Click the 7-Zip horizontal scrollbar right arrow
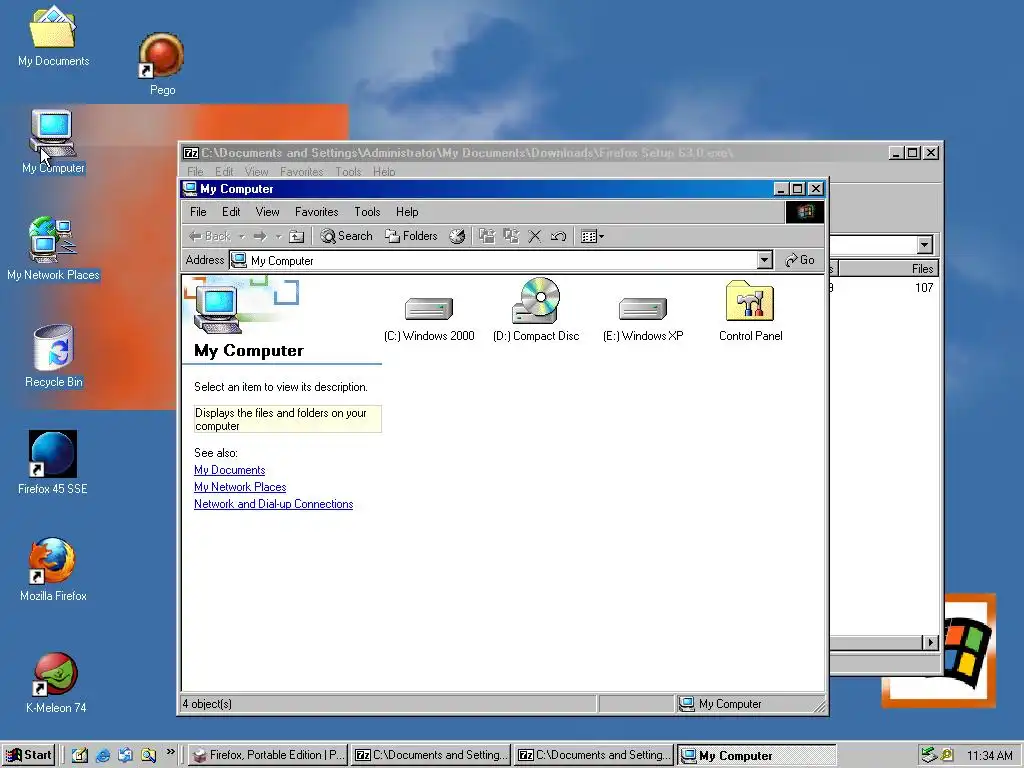1024x768 pixels. (931, 643)
